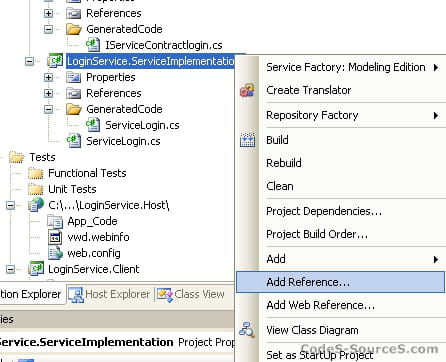Screen dimensions: 446x362
Task: Click the Build icon in context menu
Action: [247, 140]
